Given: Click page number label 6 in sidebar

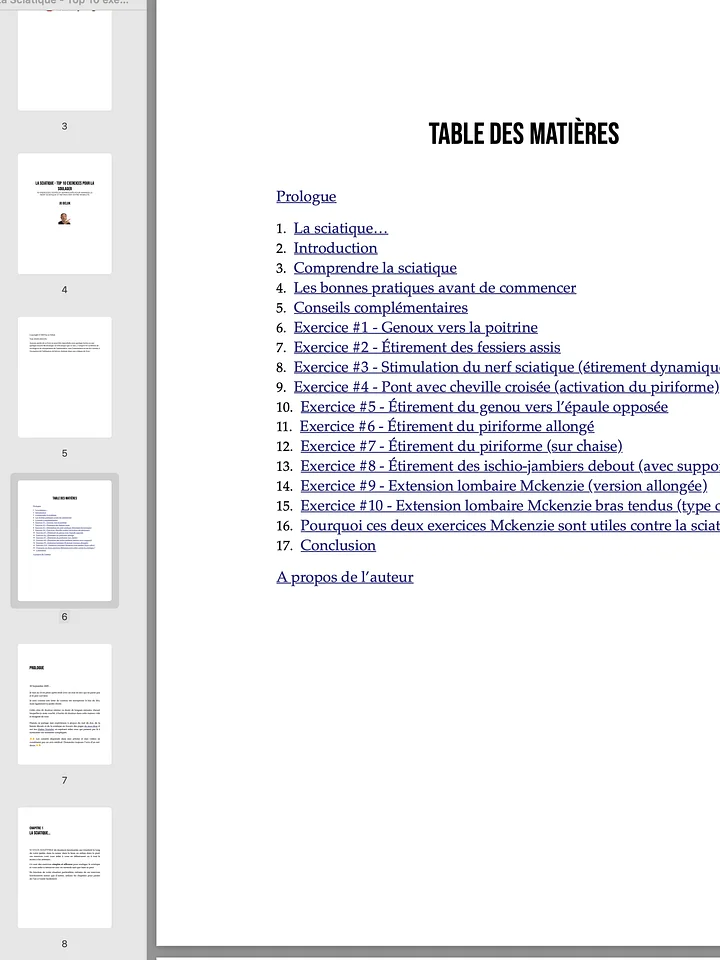Looking at the screenshot, I should pyautogui.click(x=64, y=617).
